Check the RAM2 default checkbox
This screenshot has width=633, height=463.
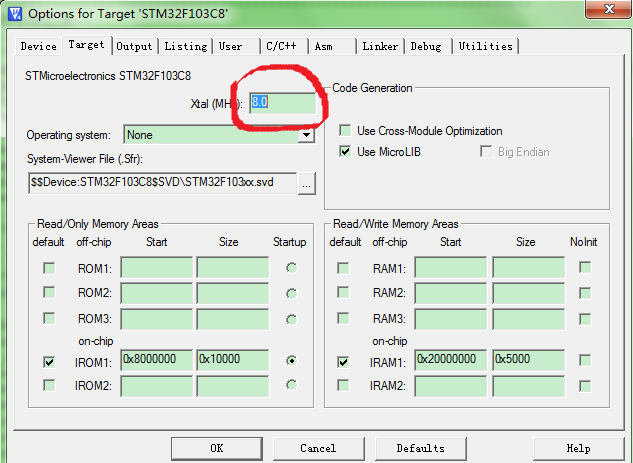(x=343, y=292)
